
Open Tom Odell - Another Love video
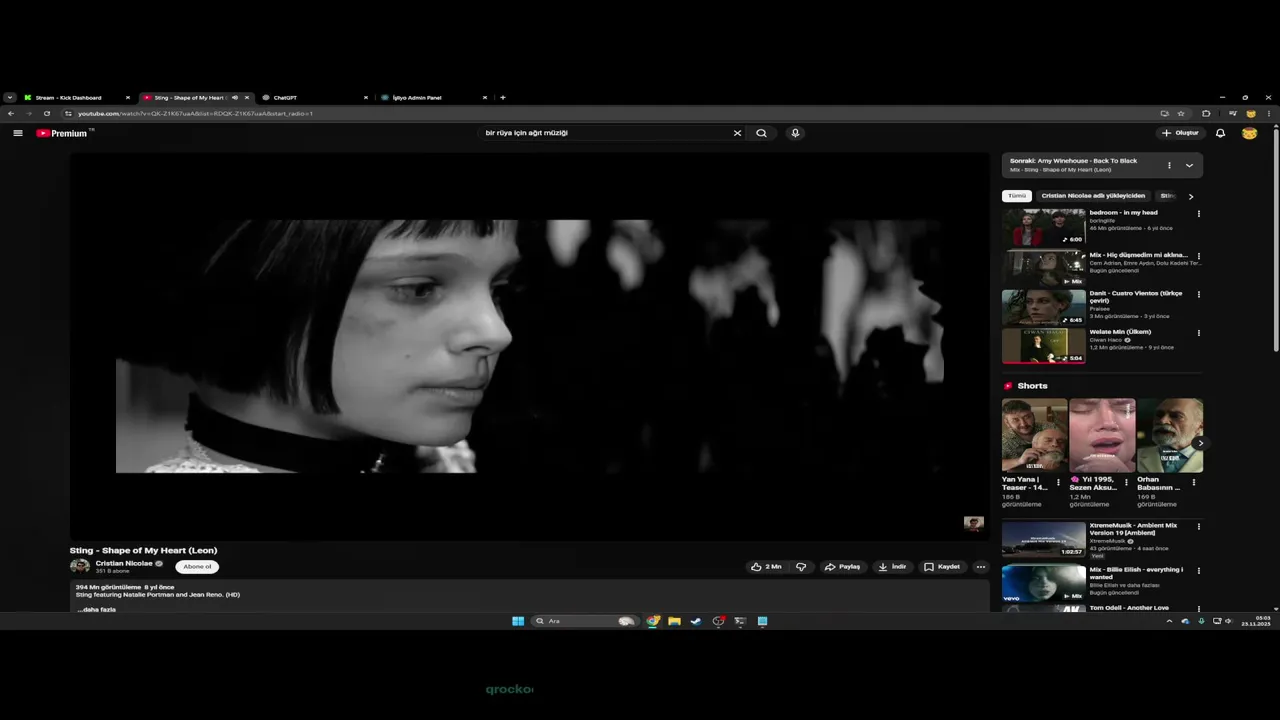coord(1129,608)
